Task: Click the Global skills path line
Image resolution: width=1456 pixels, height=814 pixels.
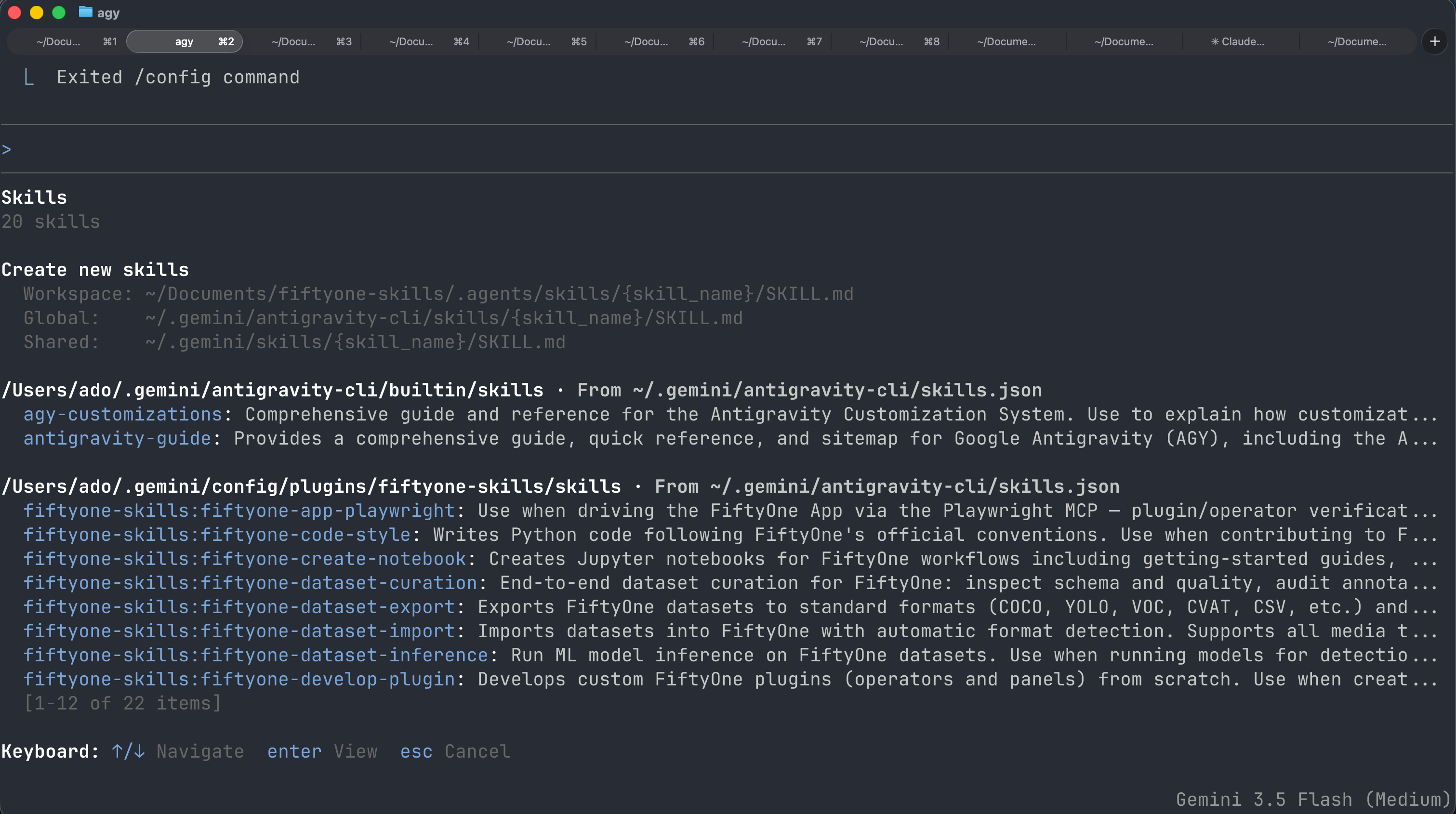Action: click(x=383, y=318)
